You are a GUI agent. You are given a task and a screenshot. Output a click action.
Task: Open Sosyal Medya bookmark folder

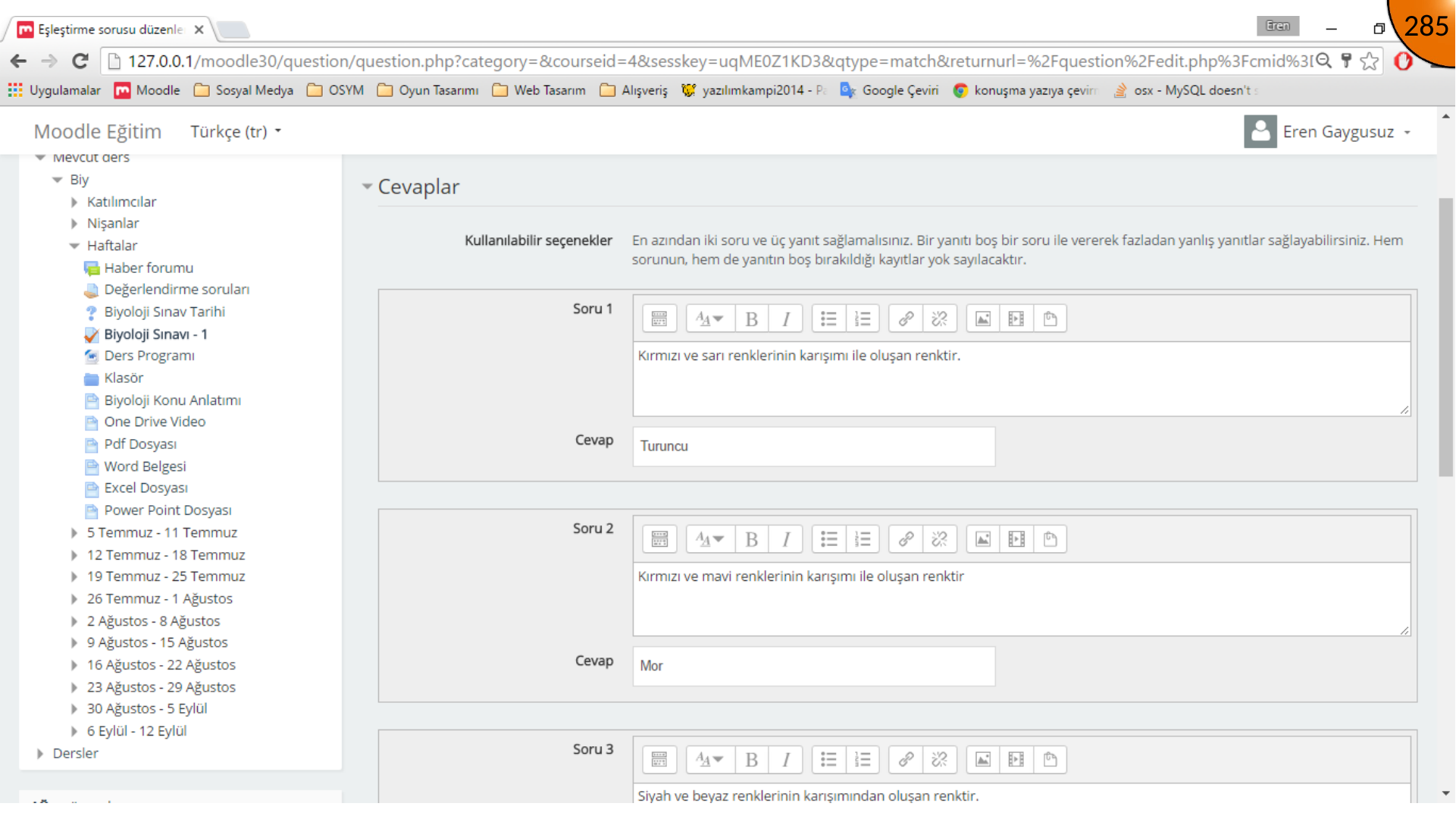(244, 90)
